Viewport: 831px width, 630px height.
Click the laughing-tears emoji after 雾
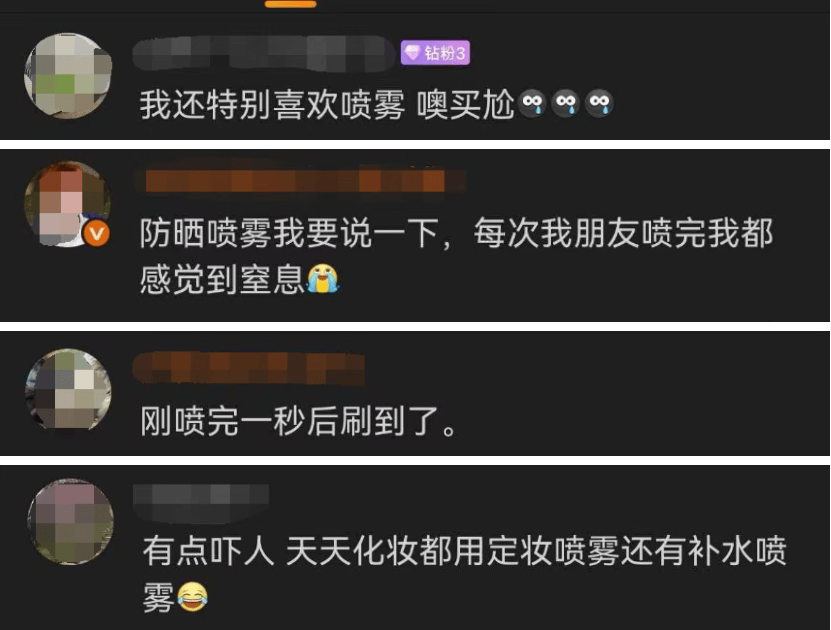coord(192,597)
